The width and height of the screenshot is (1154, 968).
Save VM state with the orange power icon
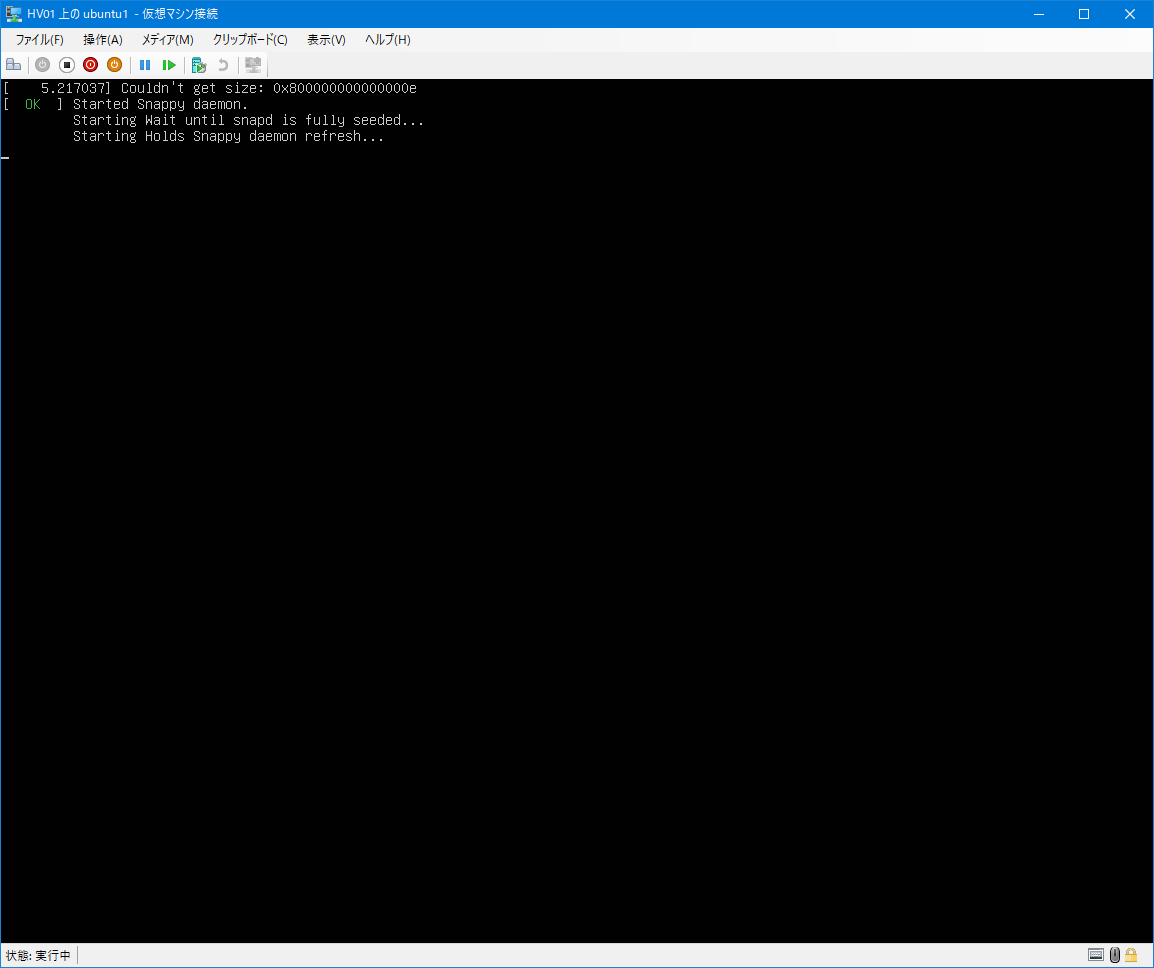tap(114, 65)
